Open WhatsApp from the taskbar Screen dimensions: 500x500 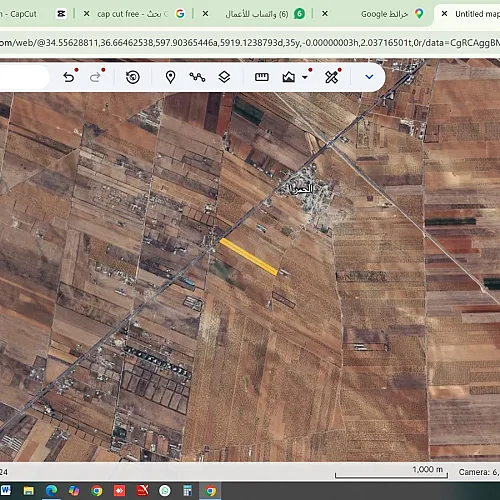point(165,490)
